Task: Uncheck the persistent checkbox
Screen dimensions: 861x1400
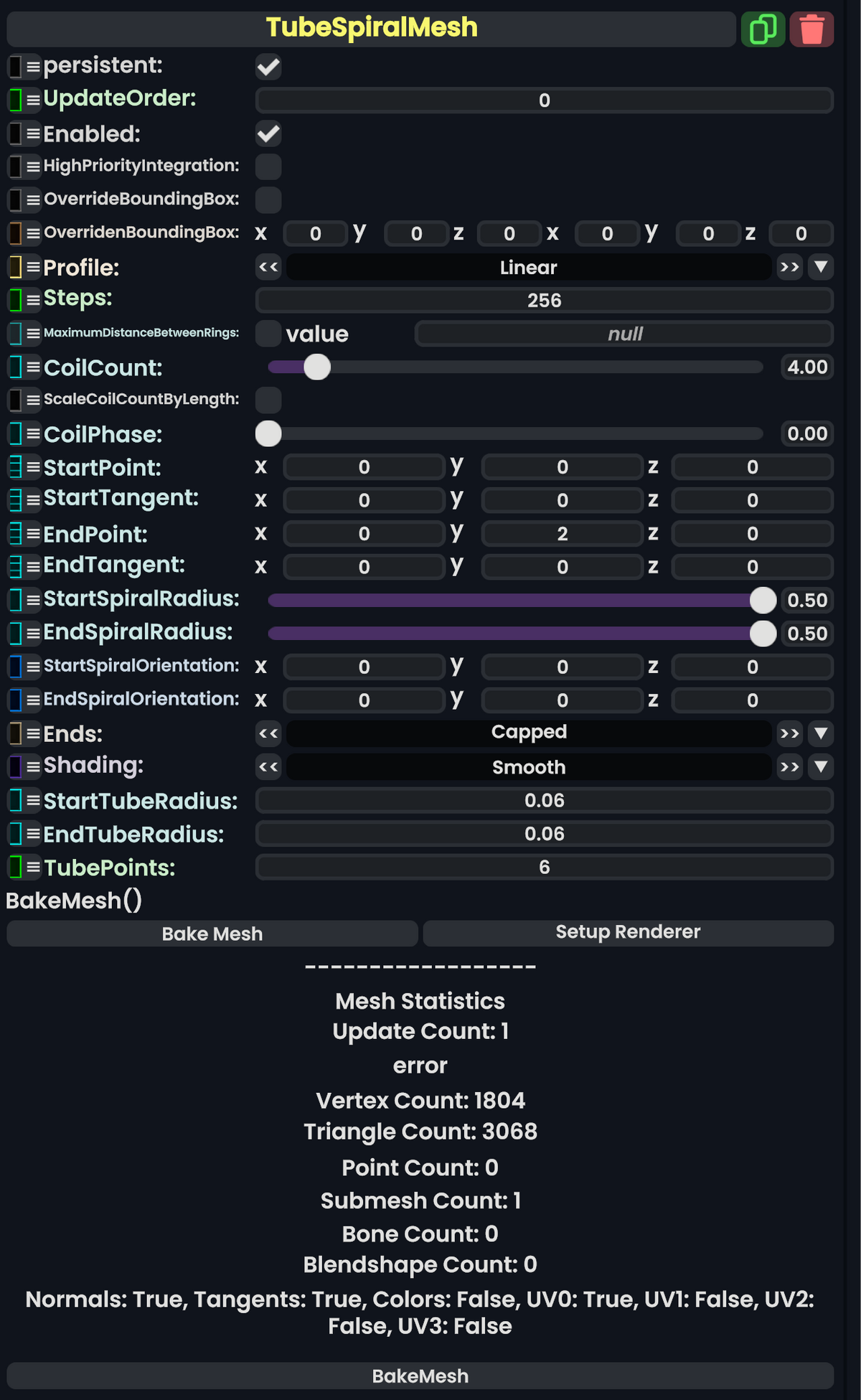Action: pos(268,67)
